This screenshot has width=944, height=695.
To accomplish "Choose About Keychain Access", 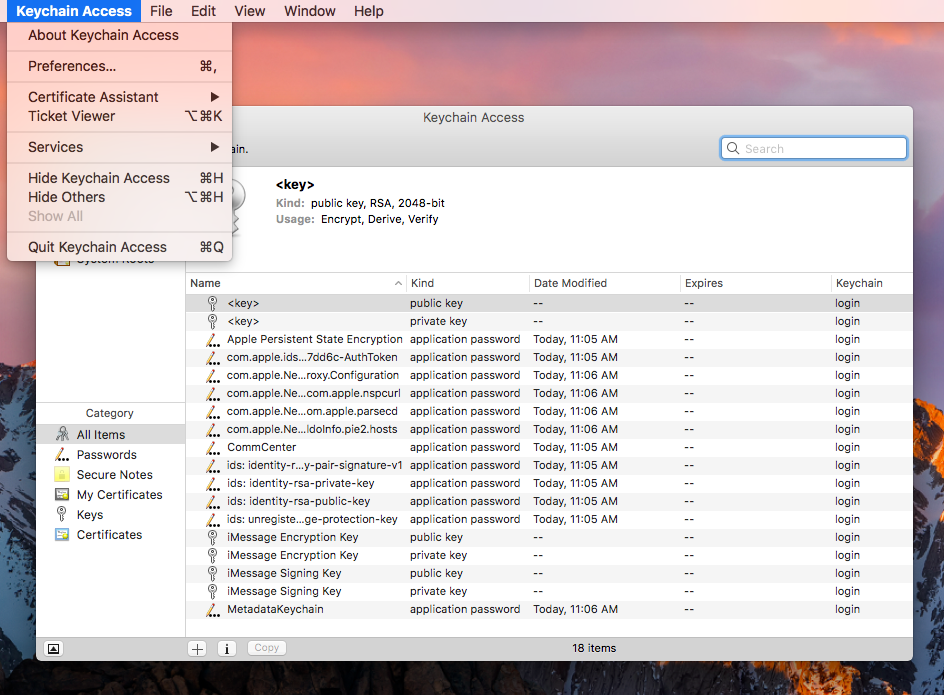I will click(120, 36).
